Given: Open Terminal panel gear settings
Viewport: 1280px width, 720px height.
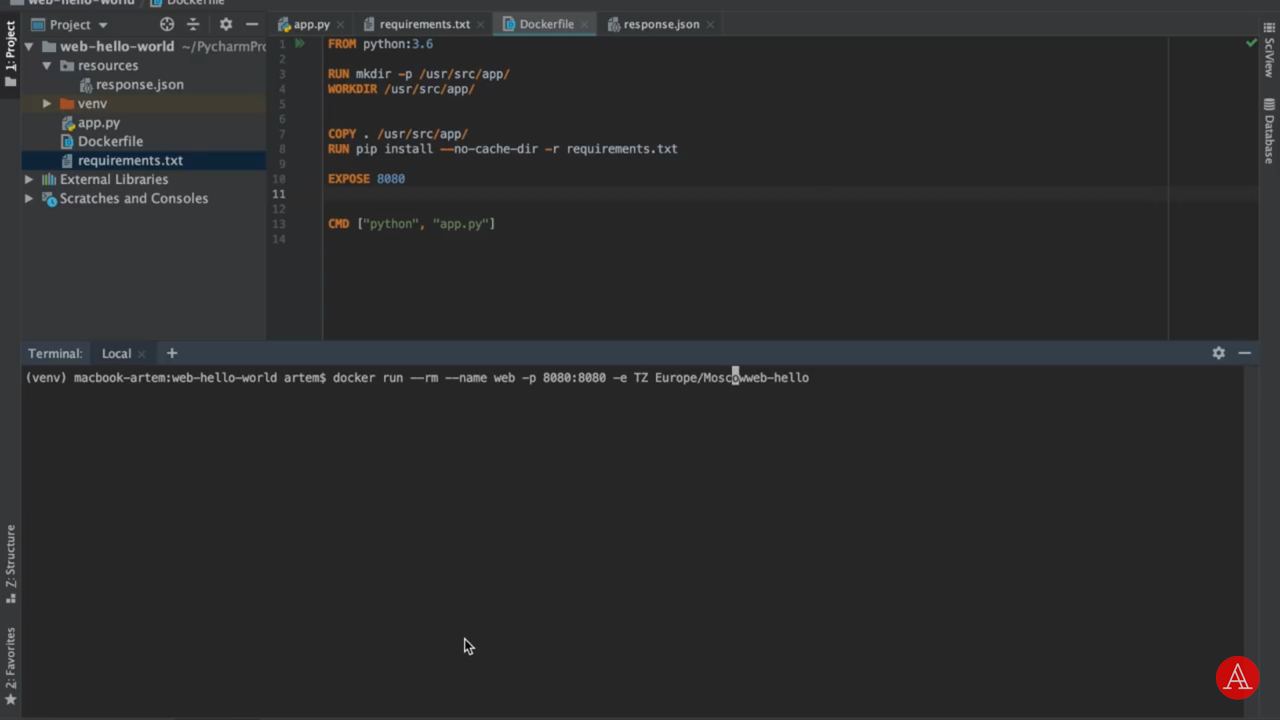Looking at the screenshot, I should (x=1218, y=353).
